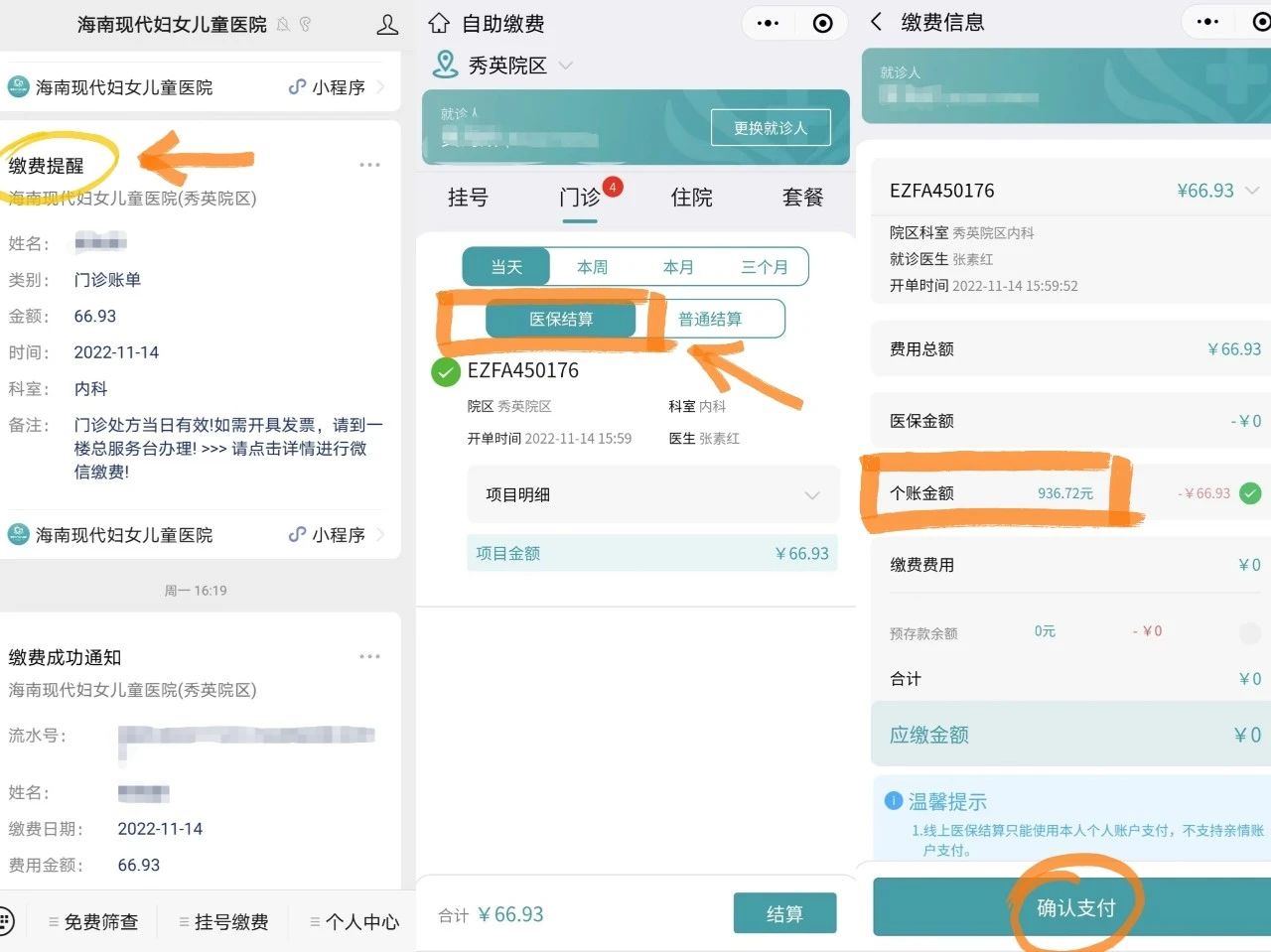Select the 预存款余额 payment option circle

(x=1250, y=631)
